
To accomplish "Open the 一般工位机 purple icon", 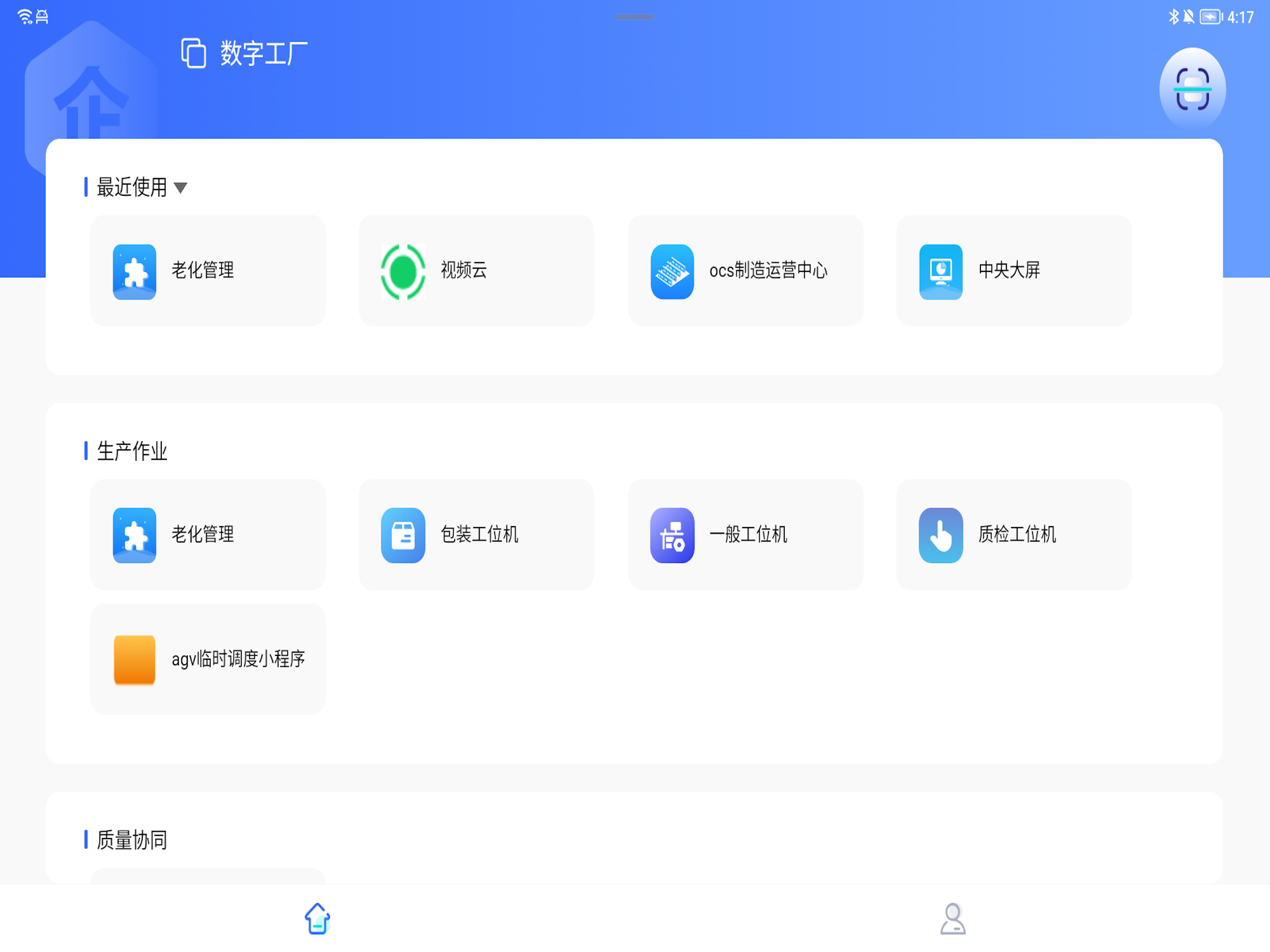I will pyautogui.click(x=672, y=535).
